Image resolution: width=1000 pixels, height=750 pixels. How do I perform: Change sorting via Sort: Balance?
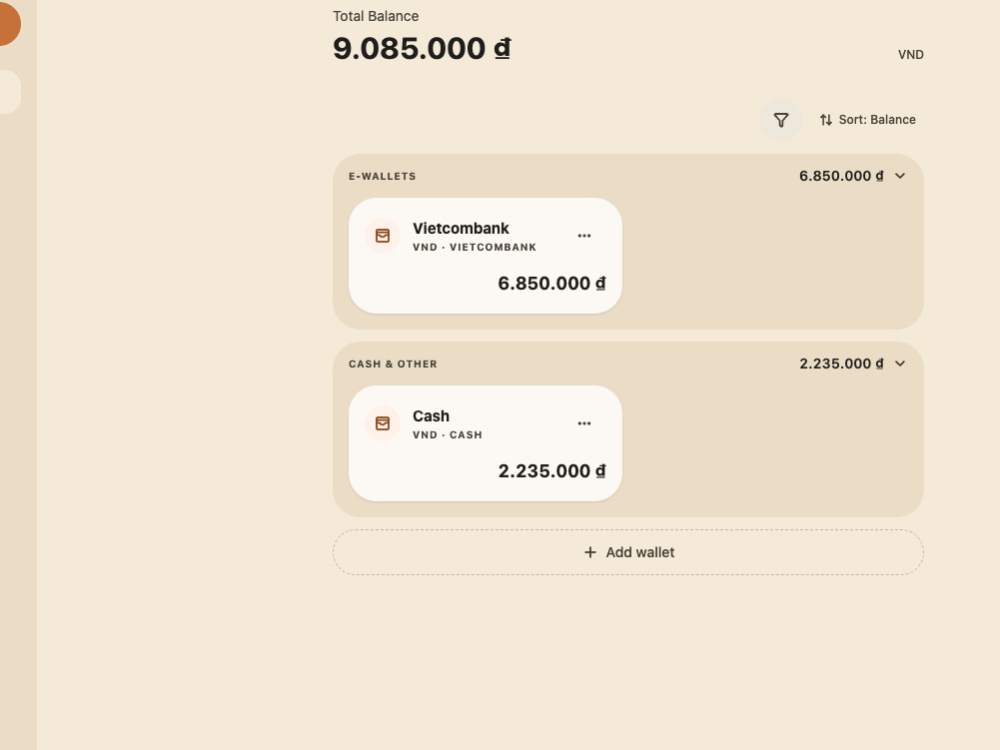click(x=867, y=120)
